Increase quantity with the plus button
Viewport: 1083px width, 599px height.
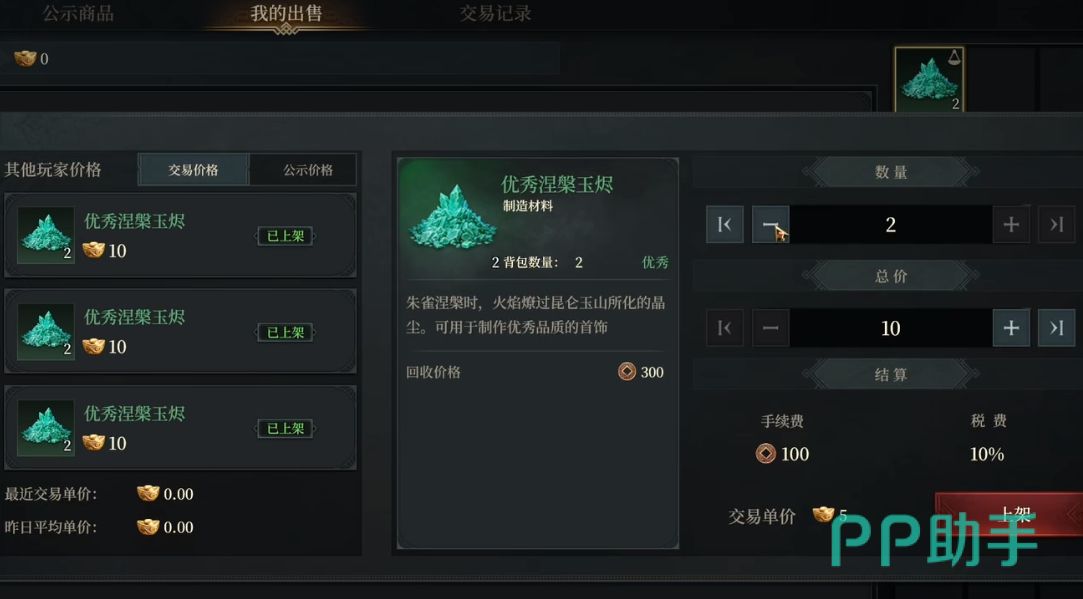pyautogui.click(x=1010, y=225)
